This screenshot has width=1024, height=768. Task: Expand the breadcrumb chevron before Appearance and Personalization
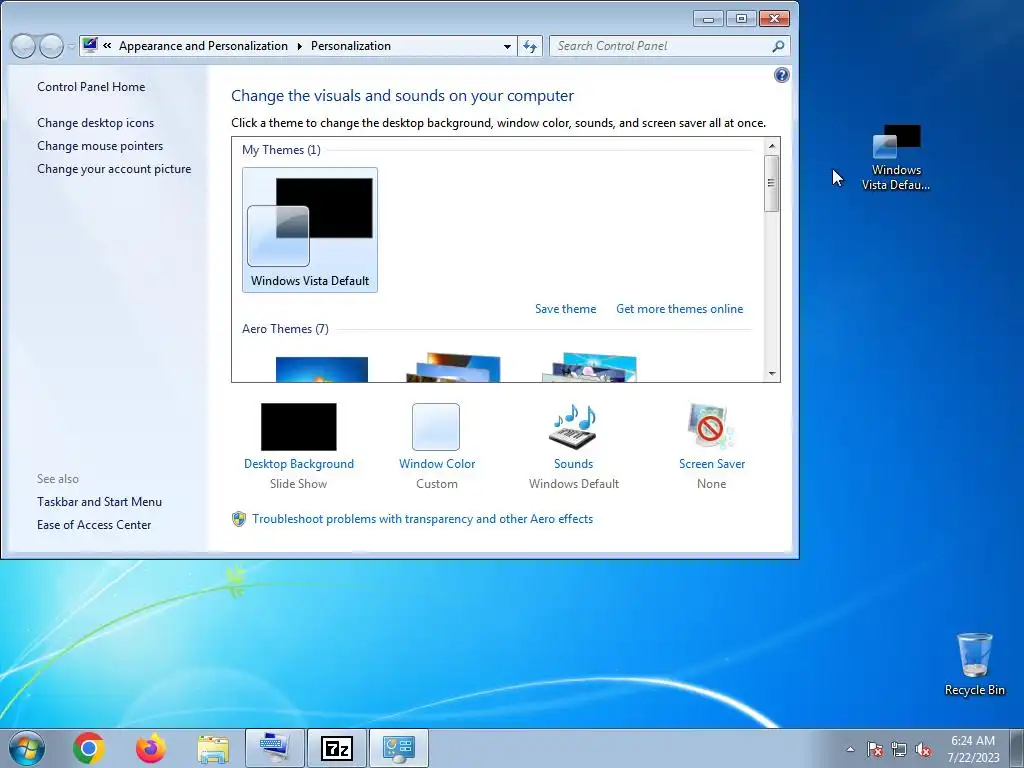(x=107, y=46)
